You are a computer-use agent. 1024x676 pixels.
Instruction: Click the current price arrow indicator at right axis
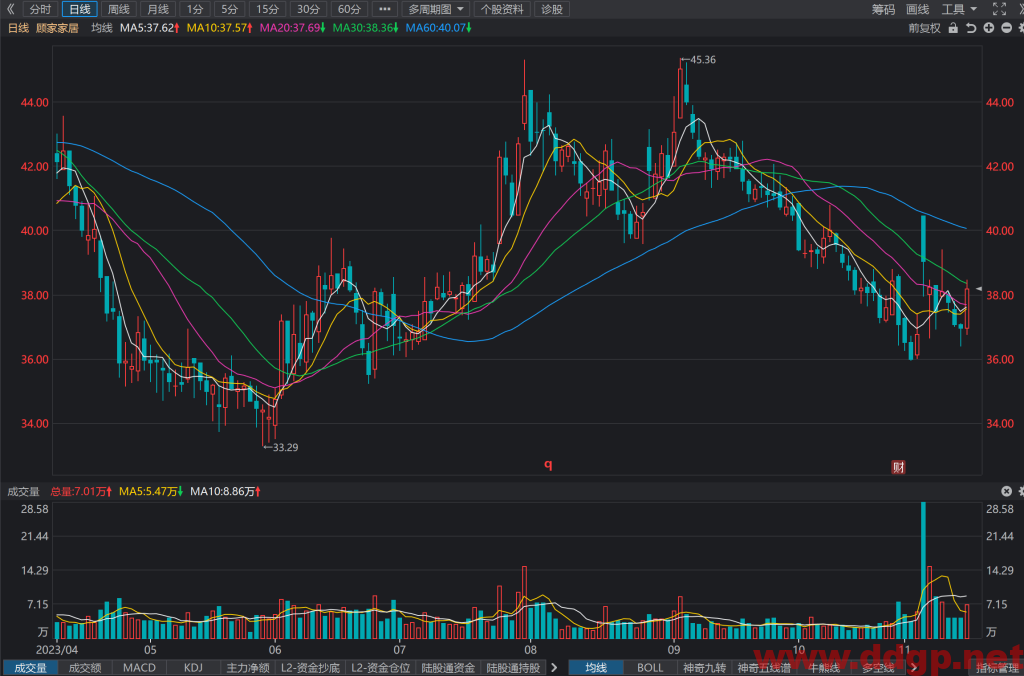click(x=978, y=288)
